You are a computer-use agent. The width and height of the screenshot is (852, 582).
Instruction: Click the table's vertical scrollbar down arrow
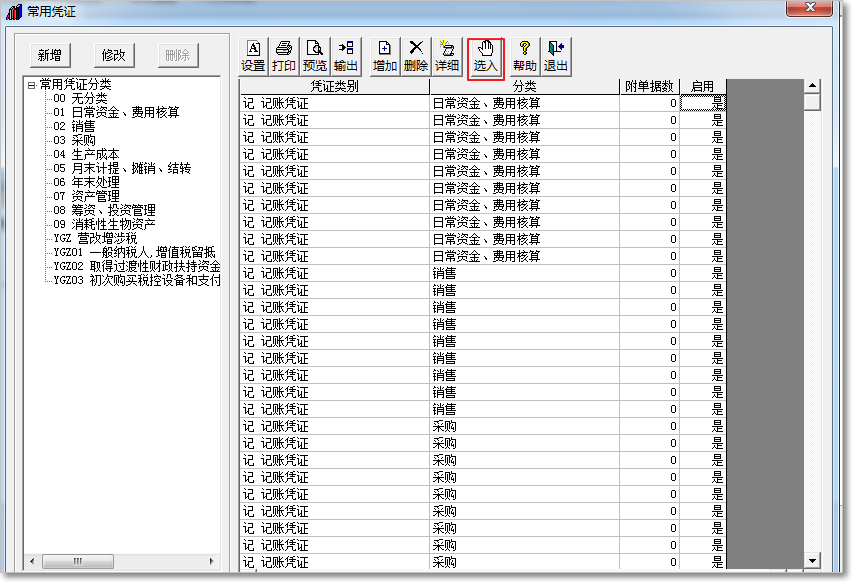pyautogui.click(x=812, y=561)
